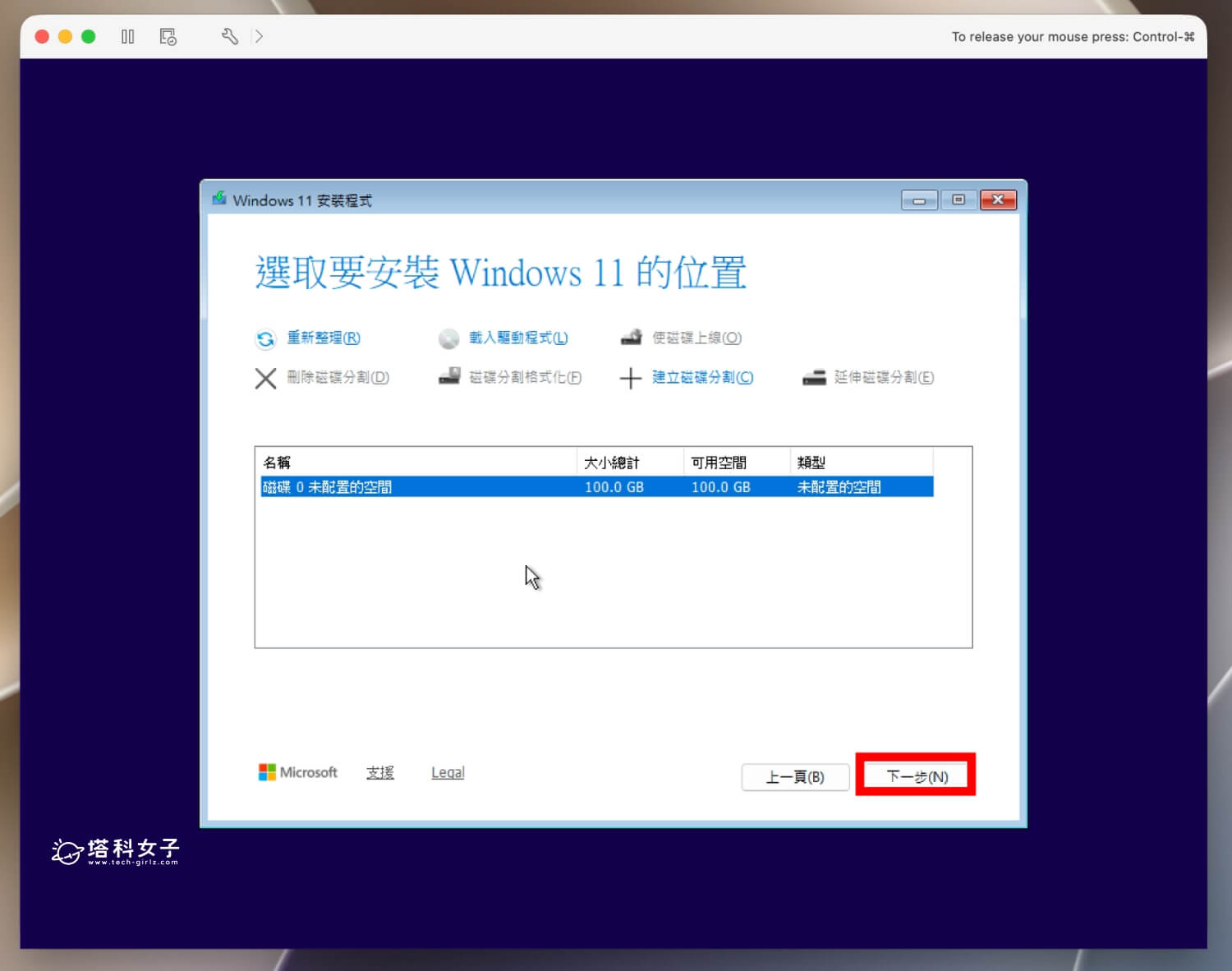1232x971 pixels.
Task: Click 100.0 GB free space cell
Action: coord(721,487)
